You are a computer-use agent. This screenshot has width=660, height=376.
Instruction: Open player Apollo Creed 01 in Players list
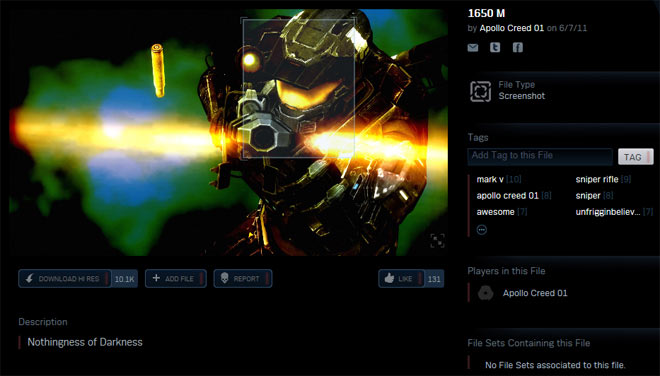tap(535, 293)
